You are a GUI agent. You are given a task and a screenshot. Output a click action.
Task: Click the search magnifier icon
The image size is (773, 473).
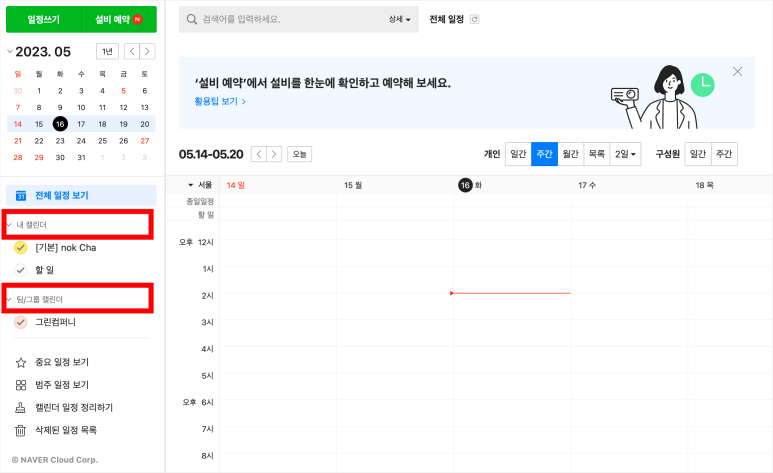coord(192,19)
